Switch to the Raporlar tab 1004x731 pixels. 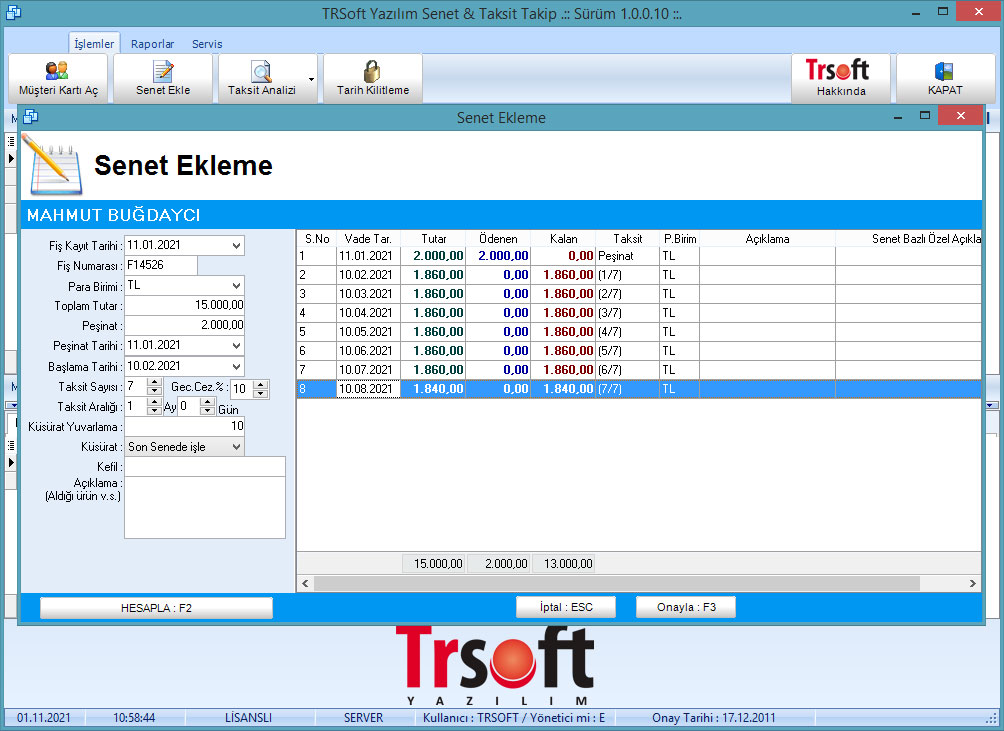click(x=152, y=44)
